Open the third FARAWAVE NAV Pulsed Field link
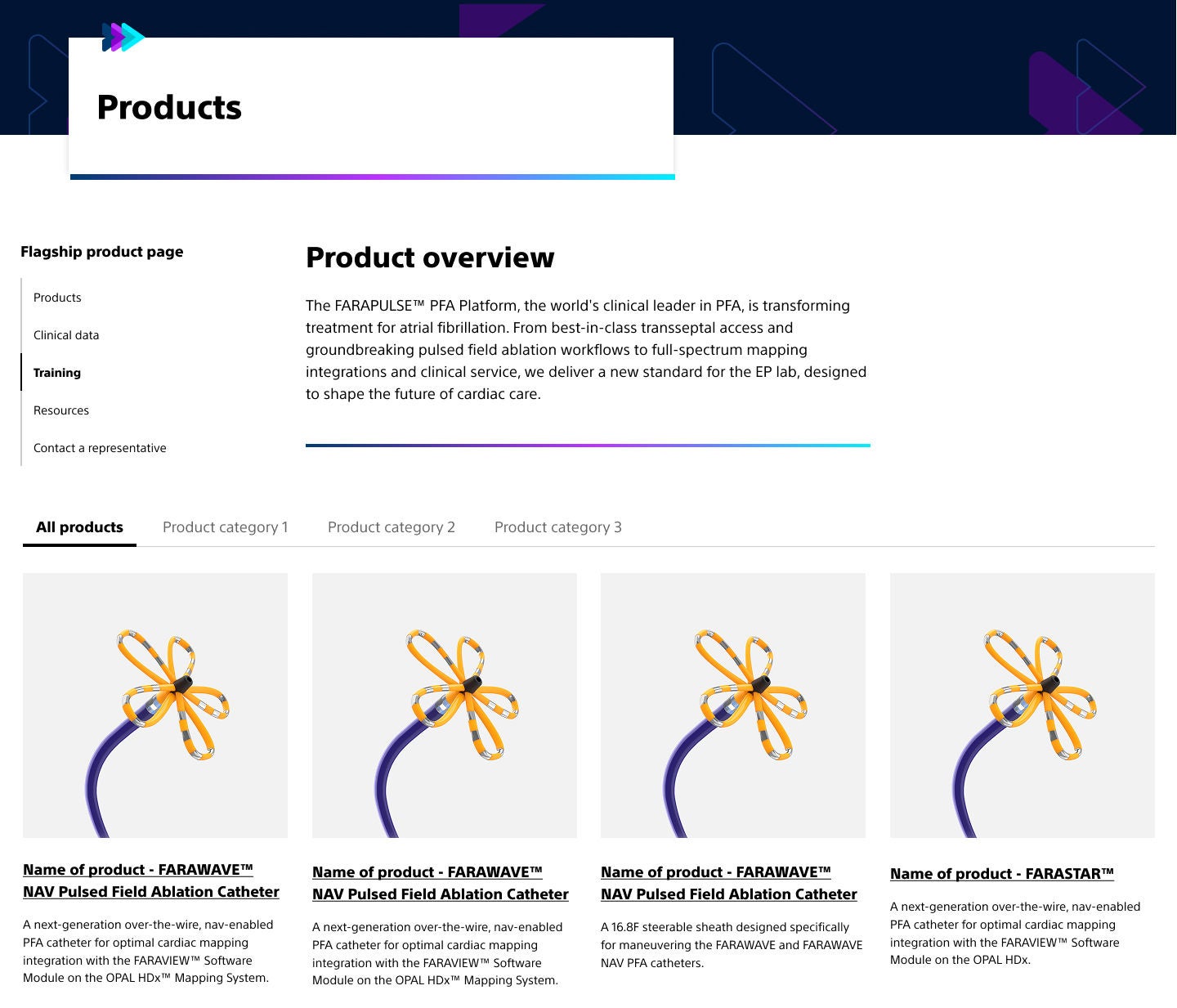The width and height of the screenshot is (1177, 1008). coord(729,883)
